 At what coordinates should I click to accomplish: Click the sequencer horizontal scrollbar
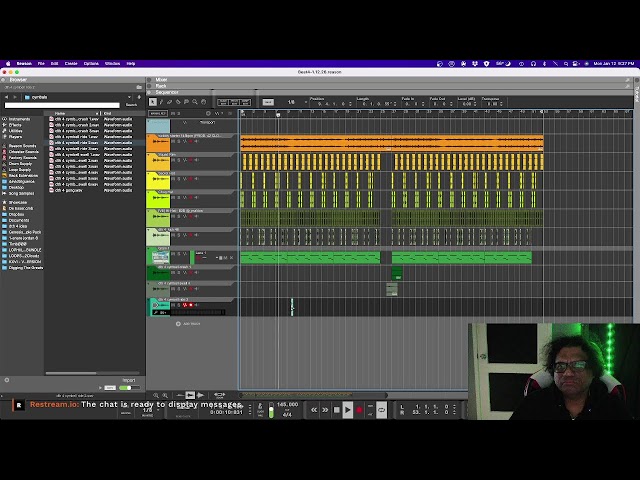[313, 395]
